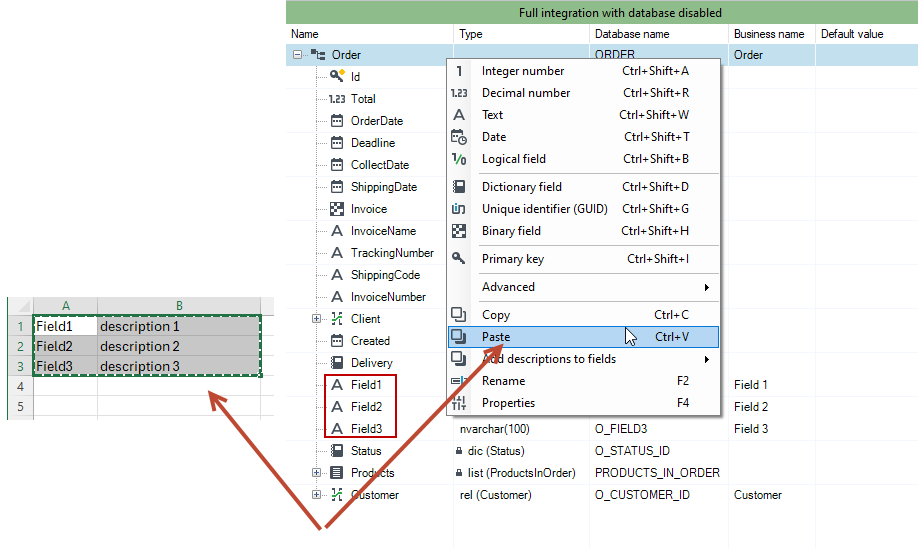The width and height of the screenshot is (918, 548).
Task: Click the Database name column header
Action: [x=659, y=34]
